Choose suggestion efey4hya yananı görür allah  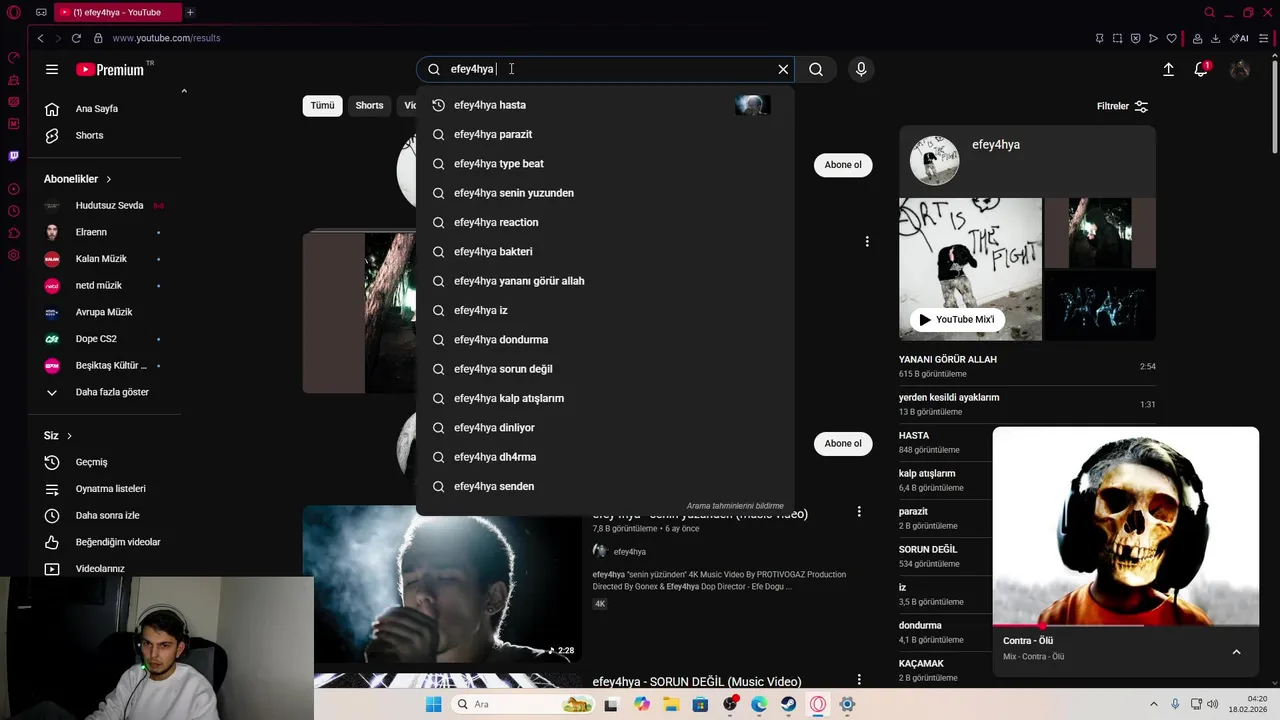click(x=605, y=281)
